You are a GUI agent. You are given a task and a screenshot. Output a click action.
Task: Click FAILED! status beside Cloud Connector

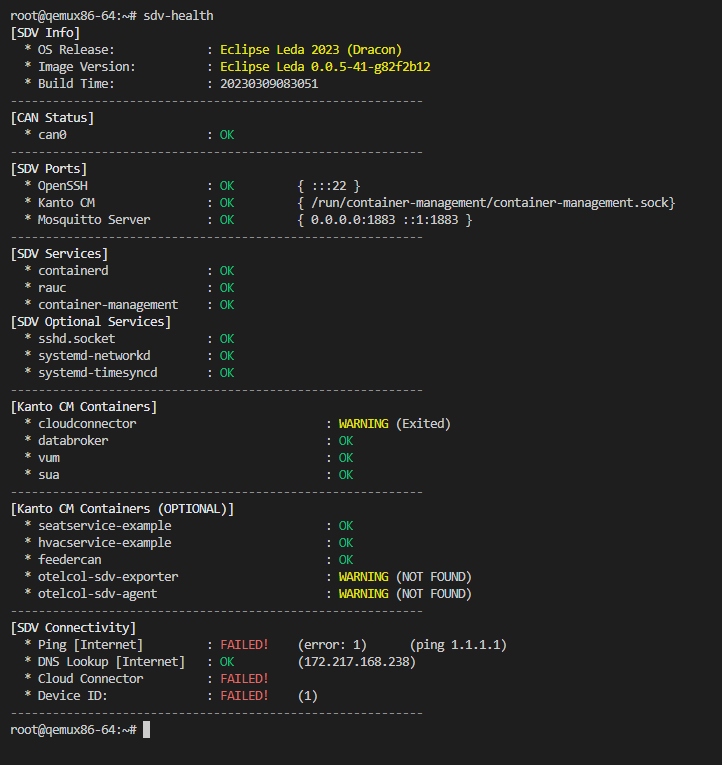pyautogui.click(x=244, y=679)
